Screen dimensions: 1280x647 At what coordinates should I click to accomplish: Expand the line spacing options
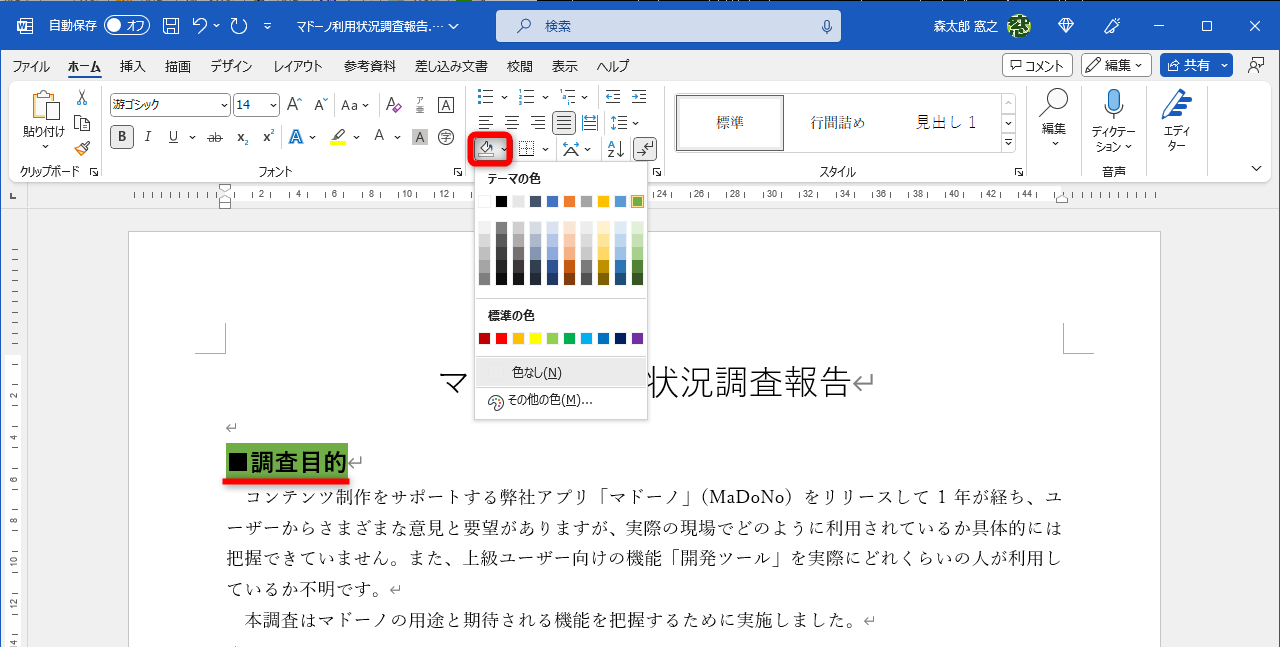click(636, 122)
